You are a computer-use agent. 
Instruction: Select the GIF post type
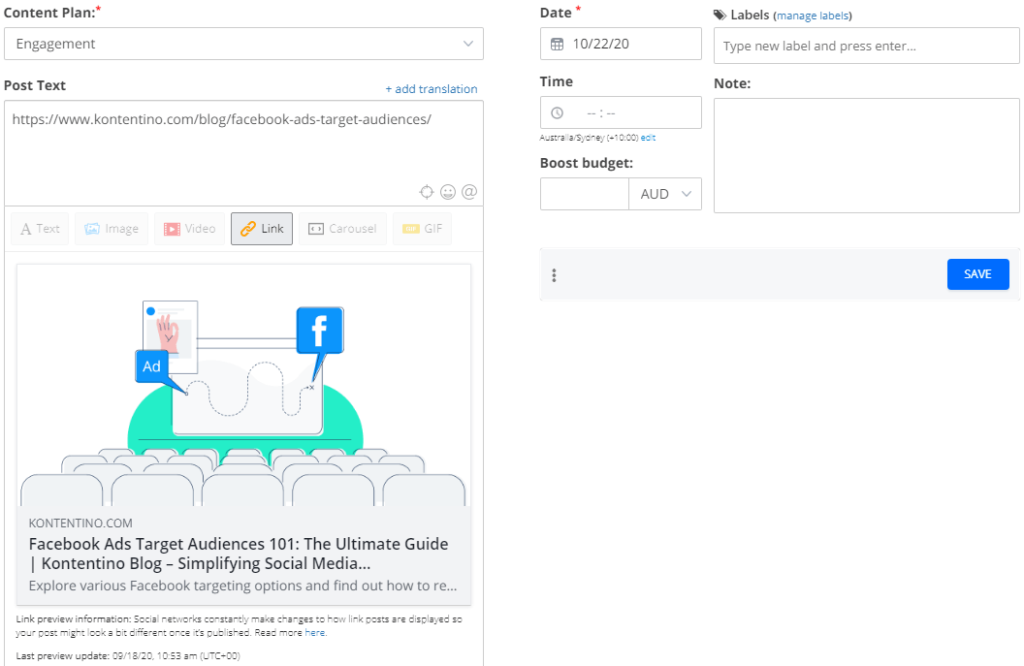click(x=423, y=229)
